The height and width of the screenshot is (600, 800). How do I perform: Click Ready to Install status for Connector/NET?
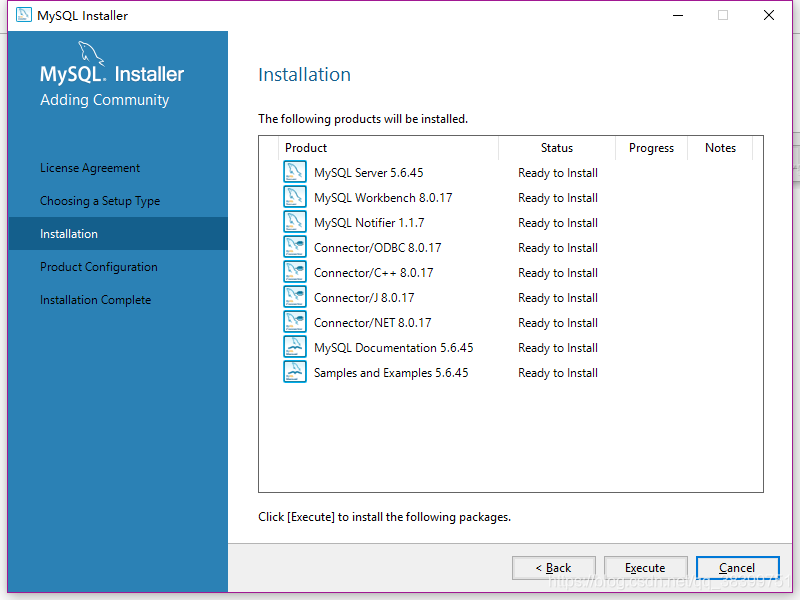558,323
